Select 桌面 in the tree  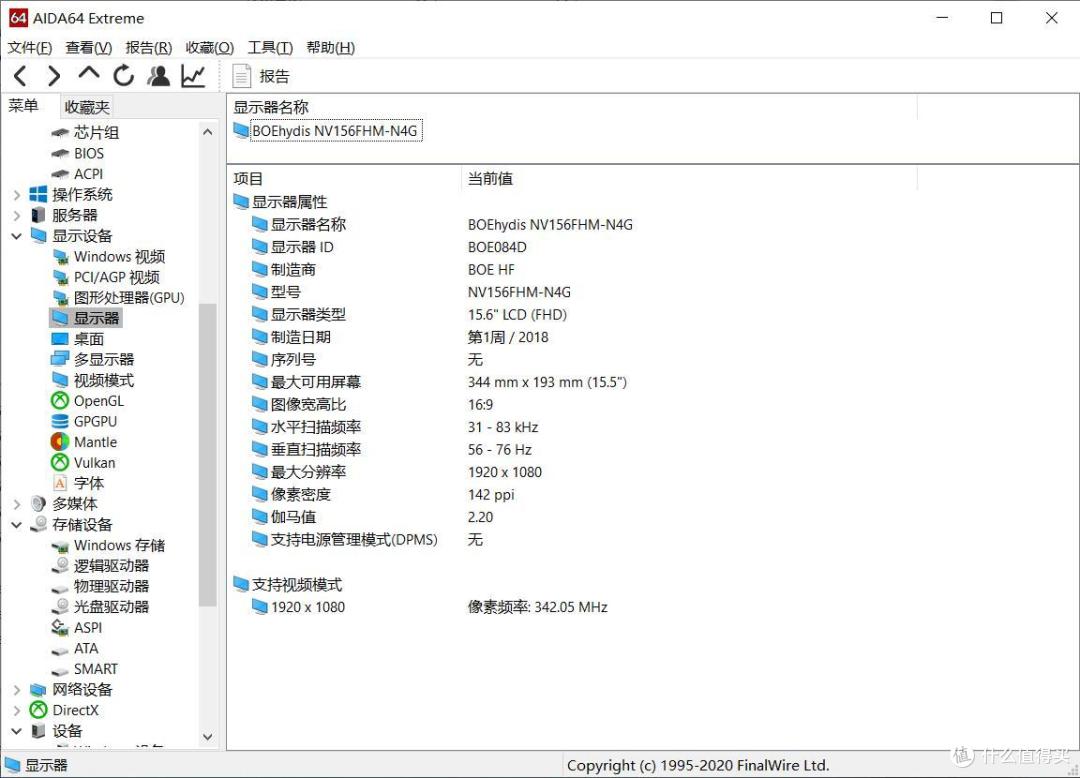[x=89, y=339]
